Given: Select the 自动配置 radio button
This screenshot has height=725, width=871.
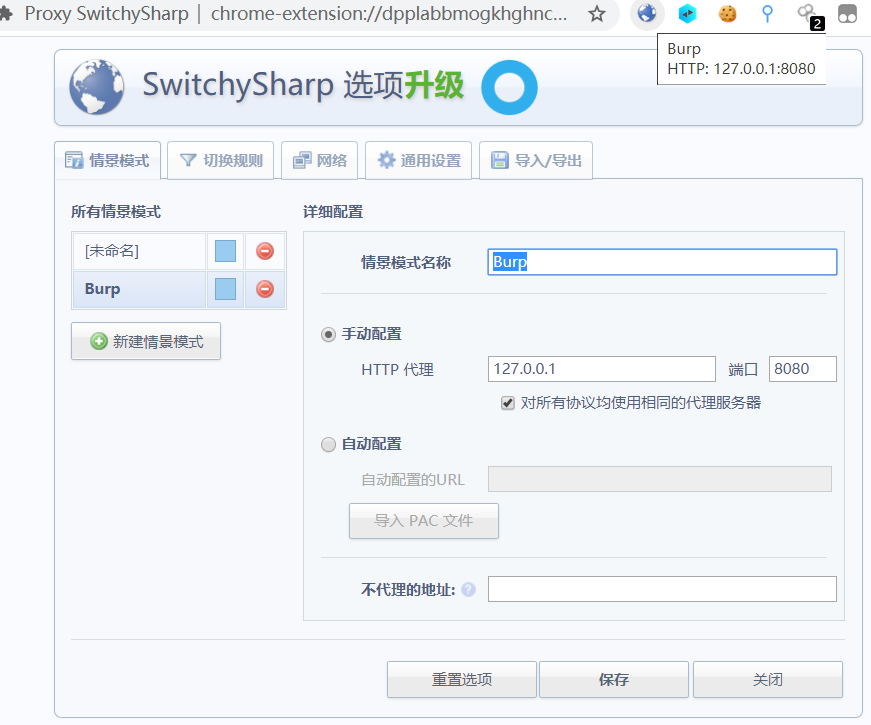Looking at the screenshot, I should 328,444.
